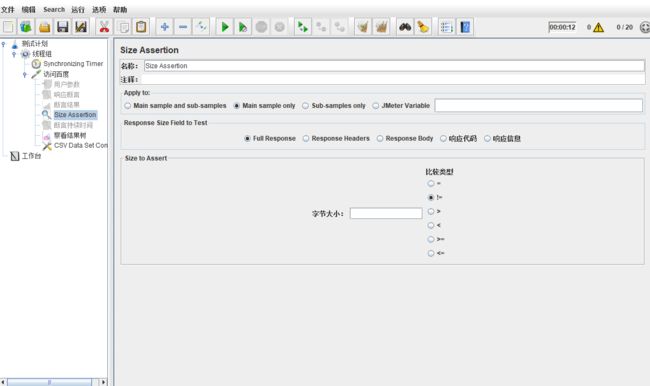
Task: Click the Reset search icon
Action: tap(423, 27)
